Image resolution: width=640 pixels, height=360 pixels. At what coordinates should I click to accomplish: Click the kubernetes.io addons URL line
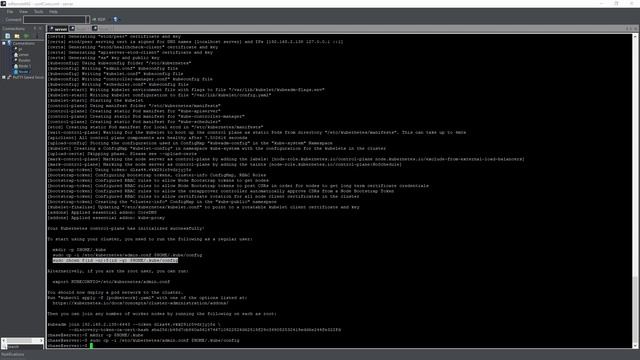(140, 303)
